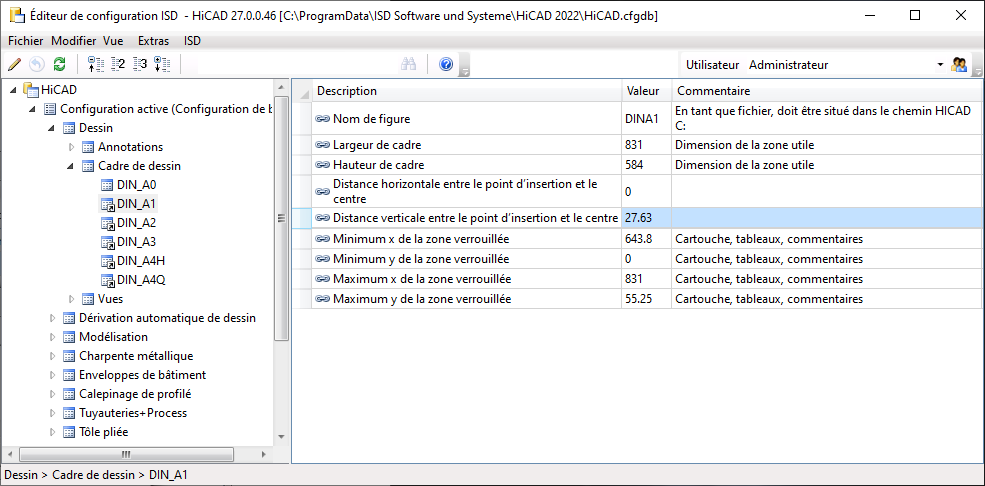Expand the Tôle pliée node
The image size is (985, 486).
coord(52,432)
